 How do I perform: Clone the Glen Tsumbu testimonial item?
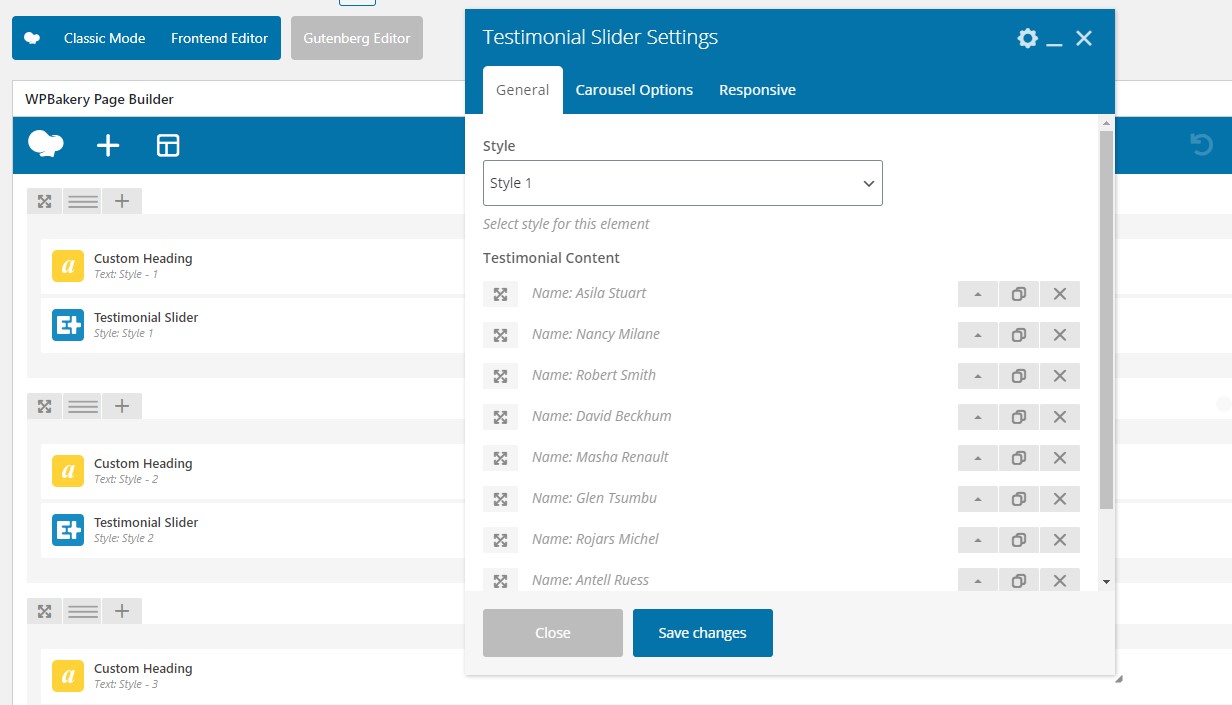click(x=1018, y=499)
